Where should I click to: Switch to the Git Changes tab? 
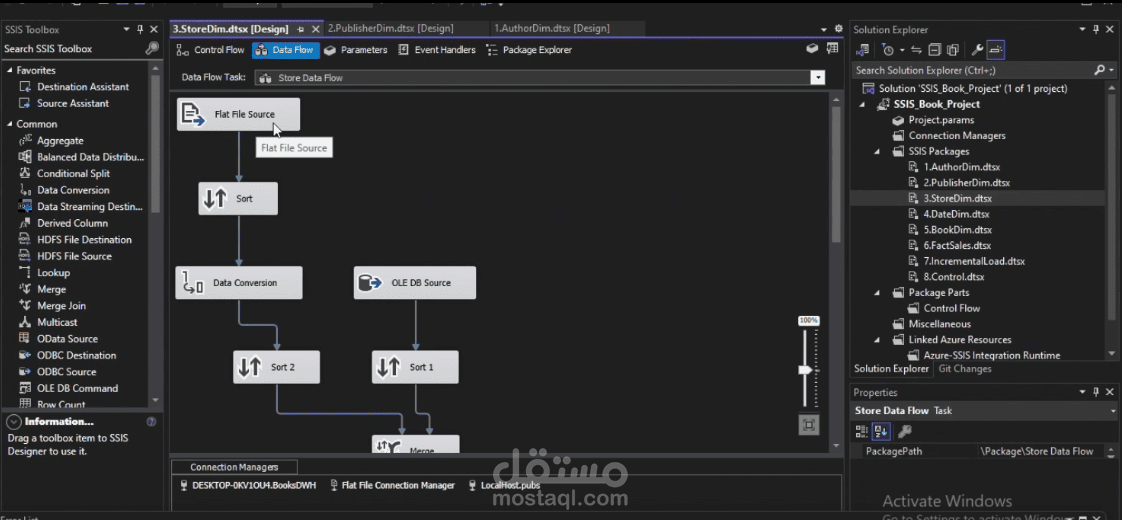(x=965, y=369)
